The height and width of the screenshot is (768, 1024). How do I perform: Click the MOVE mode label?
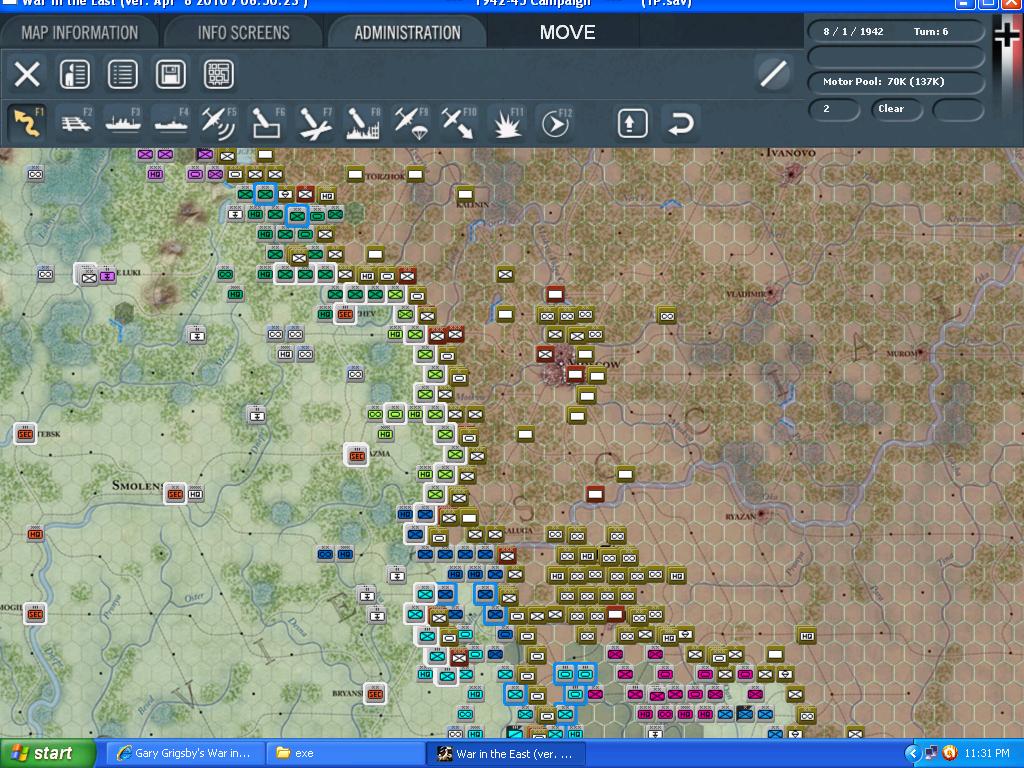[x=567, y=33]
